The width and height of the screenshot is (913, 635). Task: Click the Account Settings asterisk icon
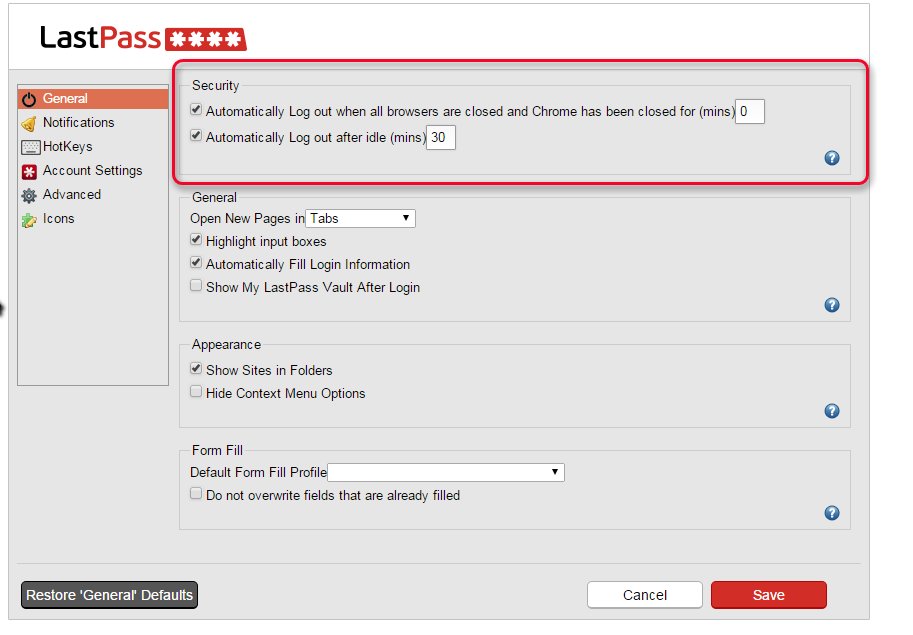[x=29, y=171]
